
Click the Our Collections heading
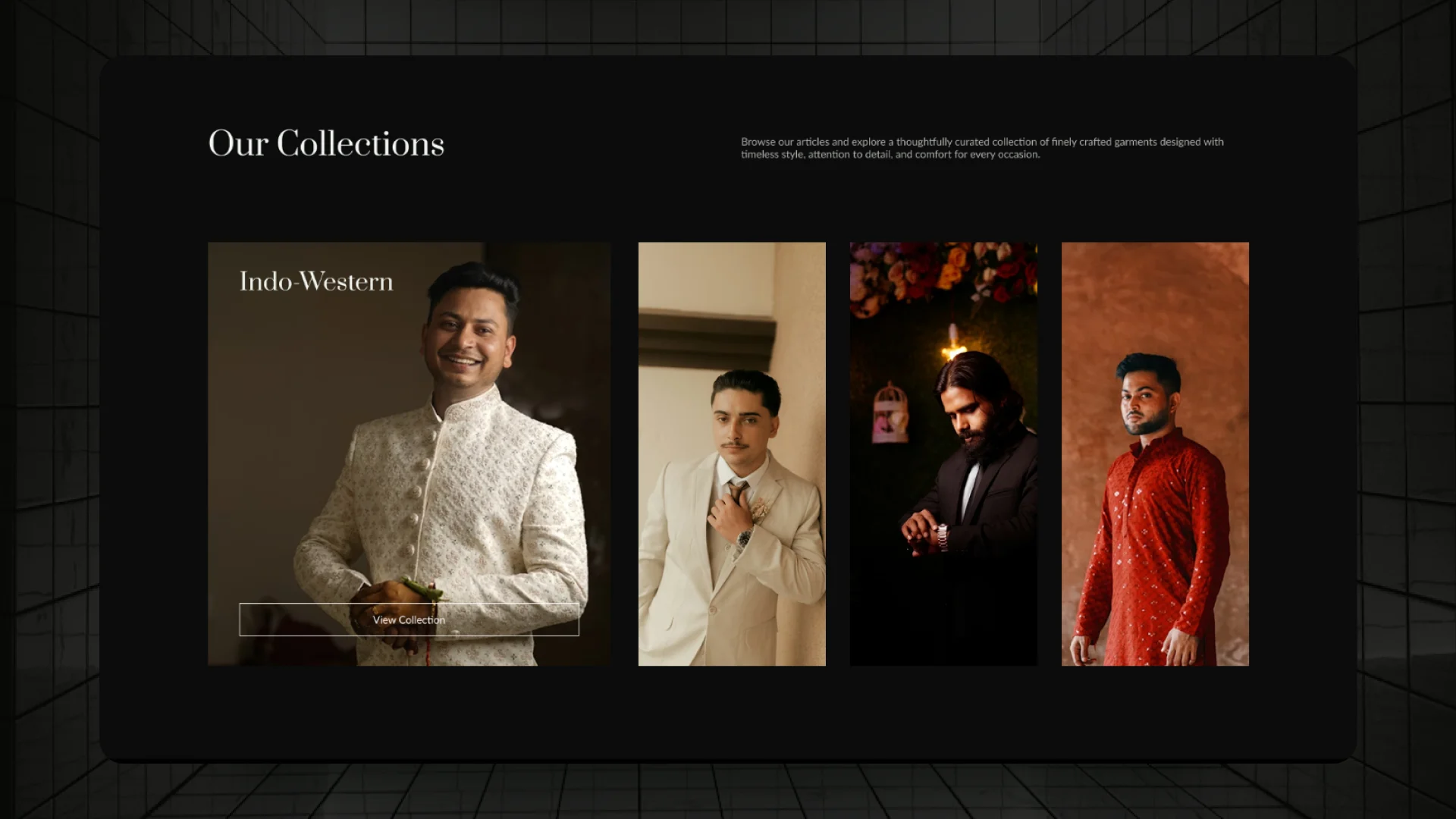pyautogui.click(x=326, y=143)
